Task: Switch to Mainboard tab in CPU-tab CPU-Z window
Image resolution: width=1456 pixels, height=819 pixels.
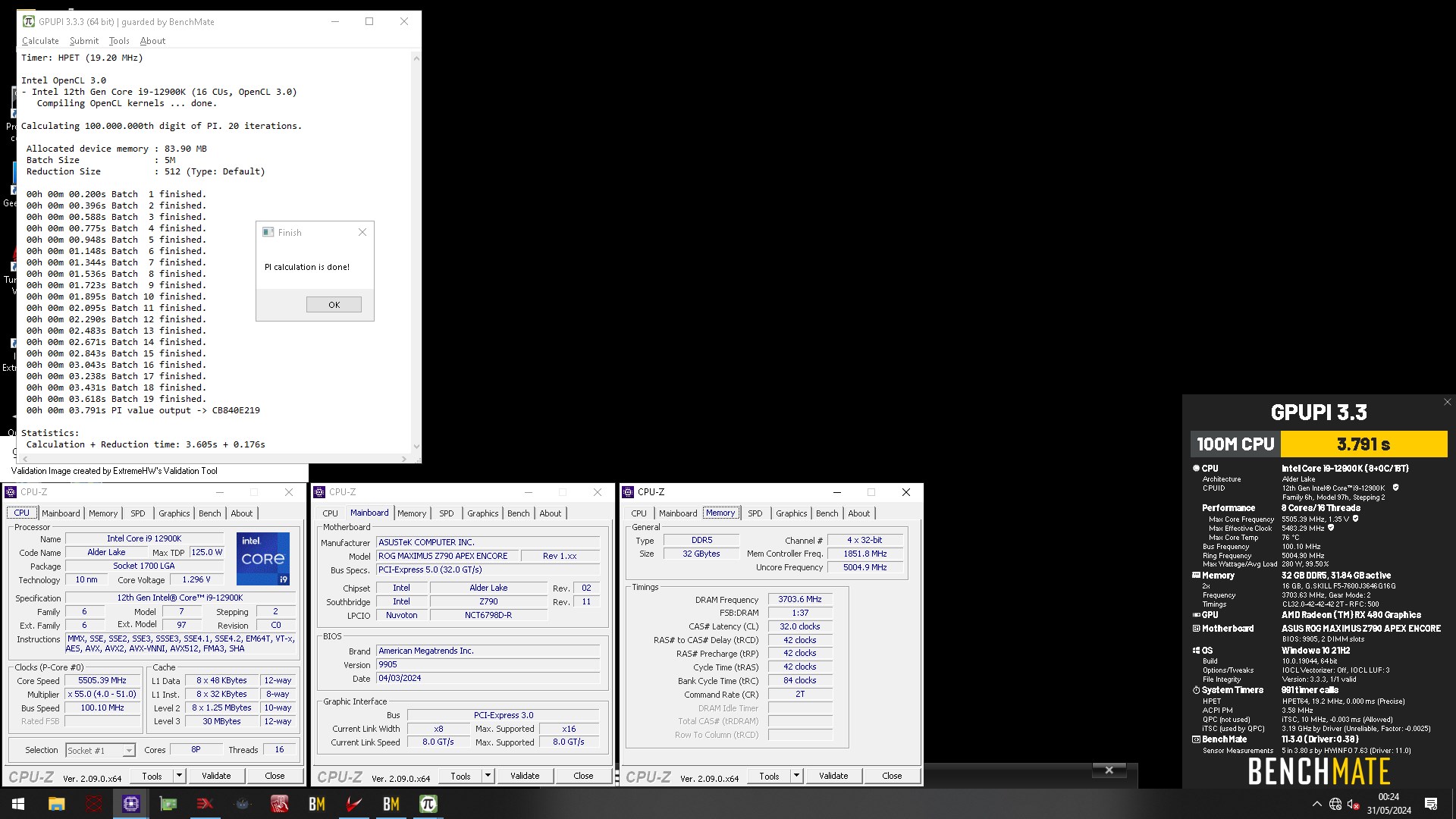Action: coord(61,513)
